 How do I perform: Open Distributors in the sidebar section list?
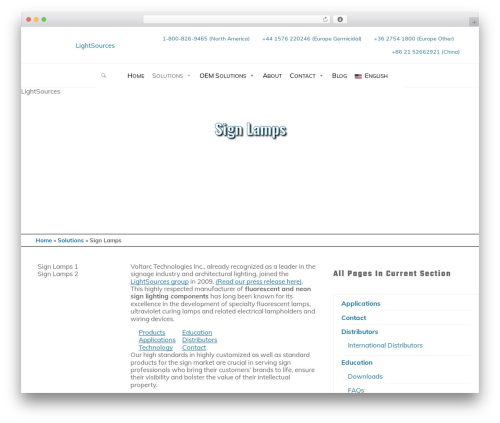(359, 332)
